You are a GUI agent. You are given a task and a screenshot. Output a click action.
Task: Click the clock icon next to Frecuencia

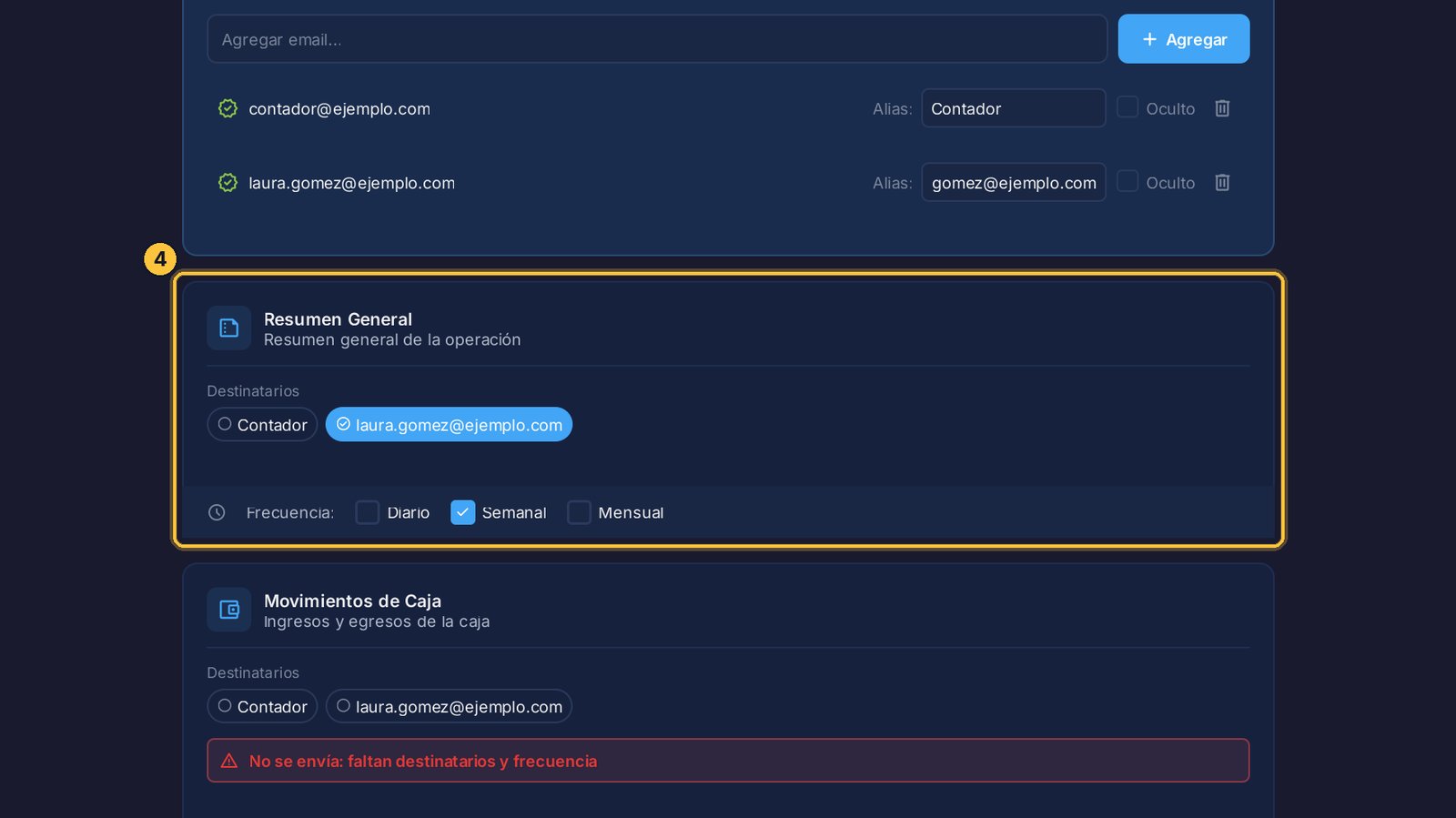tap(217, 512)
